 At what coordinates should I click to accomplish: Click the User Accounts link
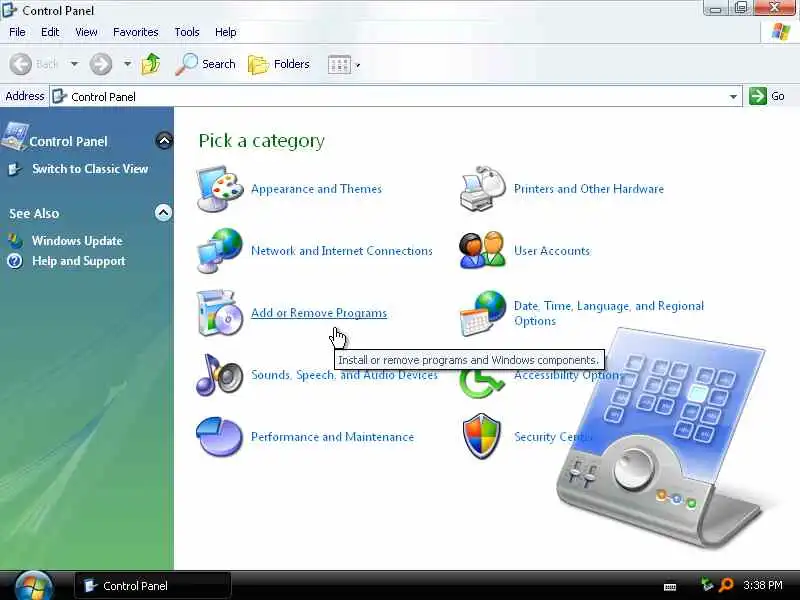click(552, 251)
